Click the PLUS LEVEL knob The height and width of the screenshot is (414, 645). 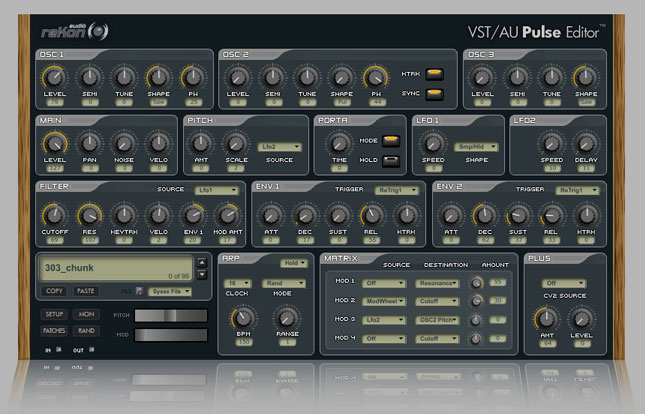[x=581, y=318]
